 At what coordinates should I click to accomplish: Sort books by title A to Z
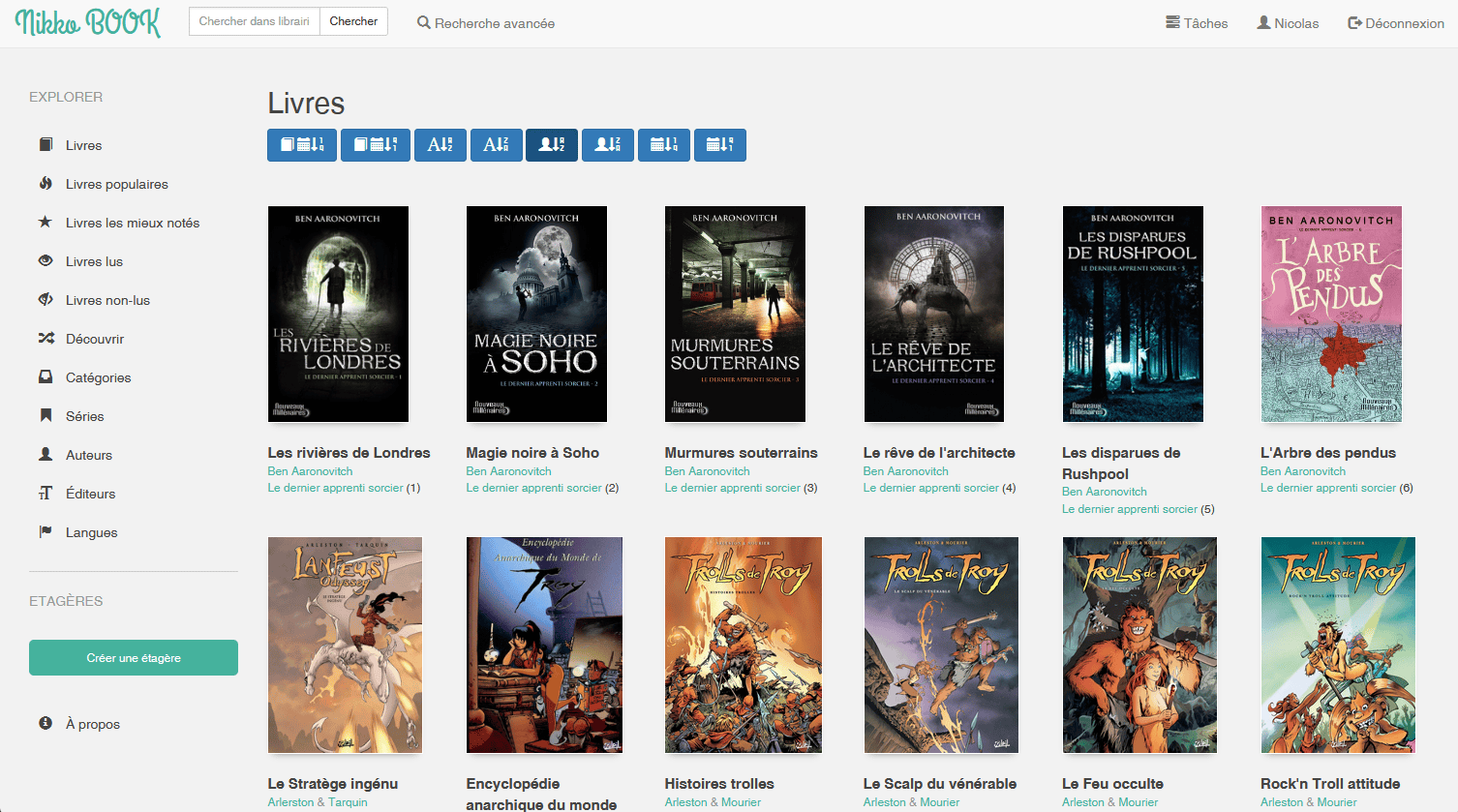click(x=440, y=145)
